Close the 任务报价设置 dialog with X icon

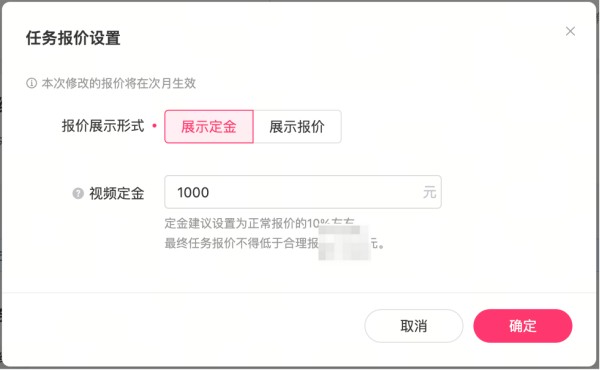(570, 31)
